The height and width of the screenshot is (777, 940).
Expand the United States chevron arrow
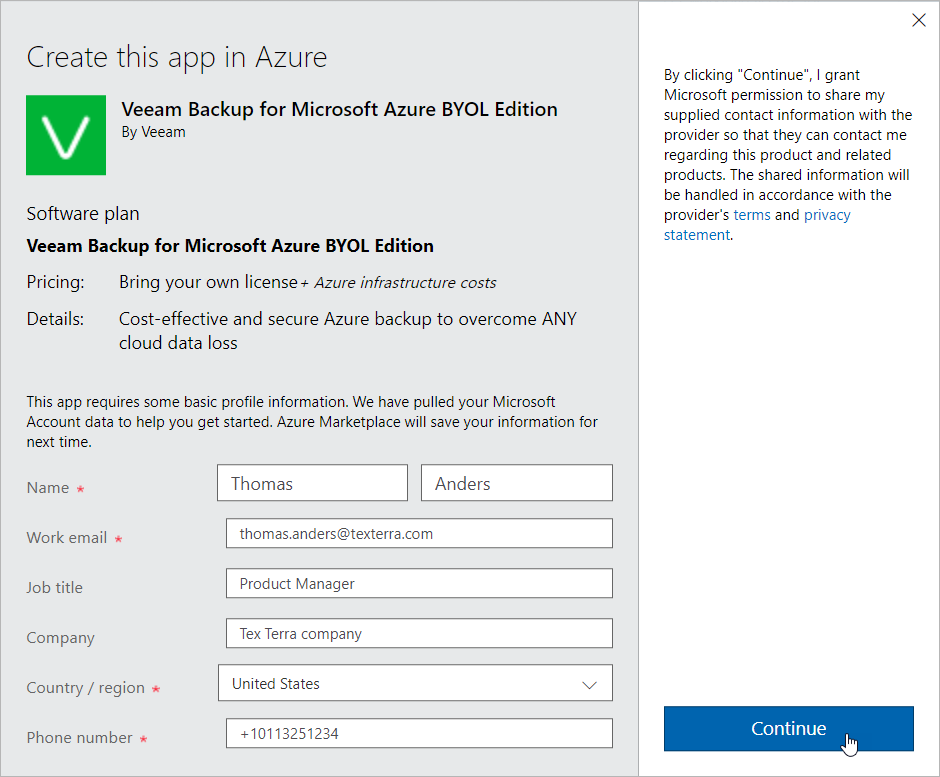pos(589,685)
